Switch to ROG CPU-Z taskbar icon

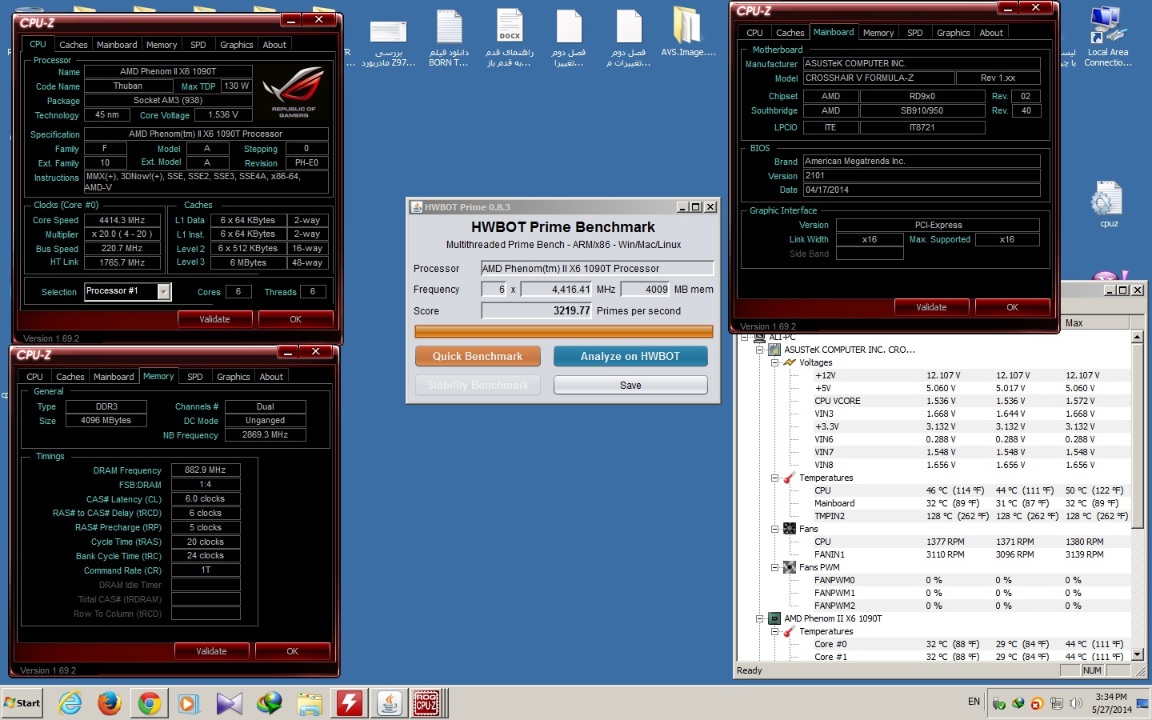click(426, 703)
